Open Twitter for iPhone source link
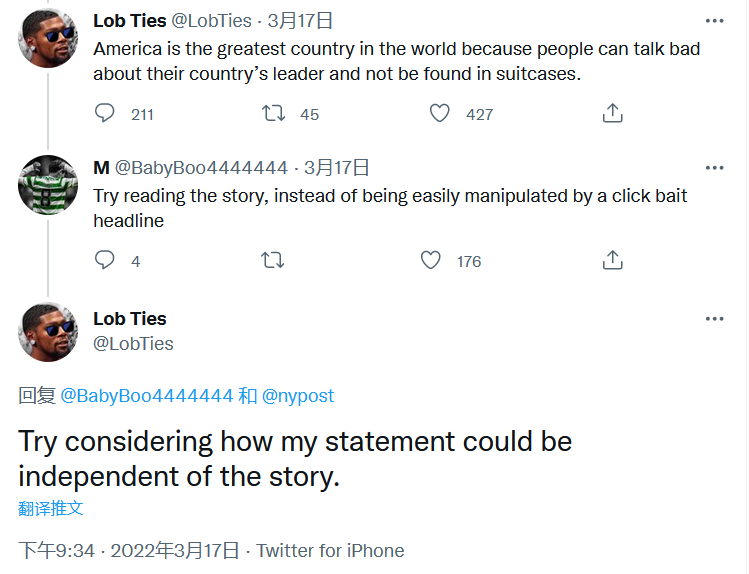The height and width of the screenshot is (574, 749). point(331,550)
